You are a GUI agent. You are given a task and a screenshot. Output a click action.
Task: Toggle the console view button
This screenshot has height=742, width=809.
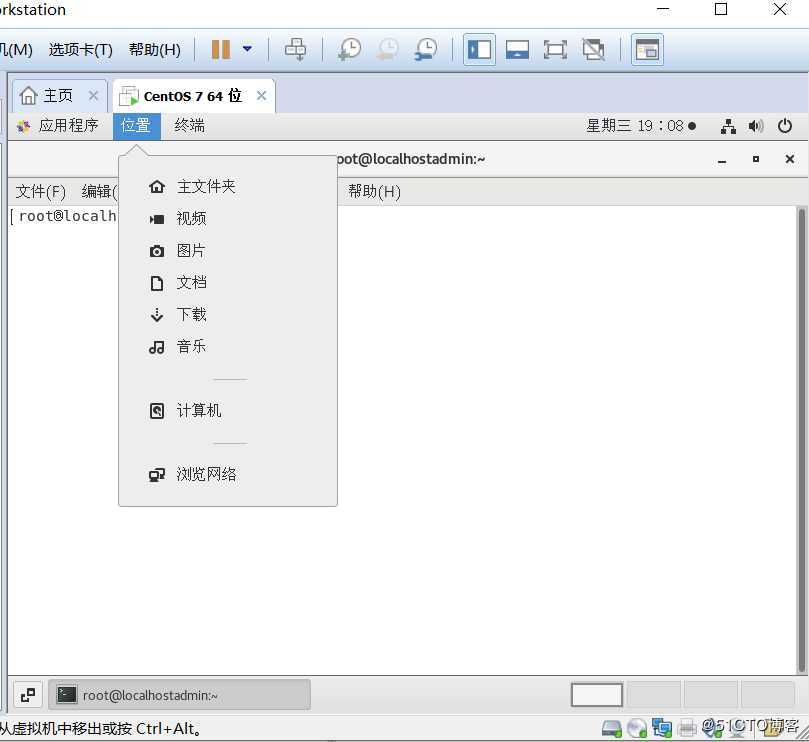click(647, 50)
